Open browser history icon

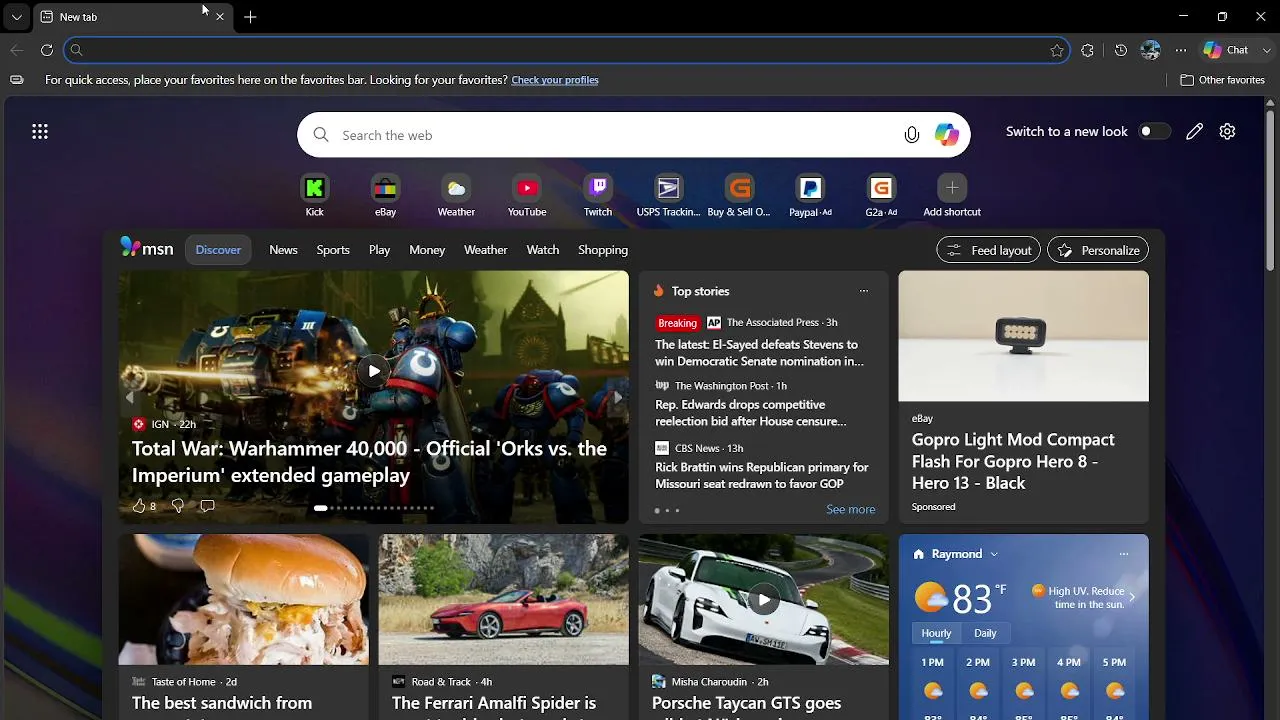coord(1121,50)
